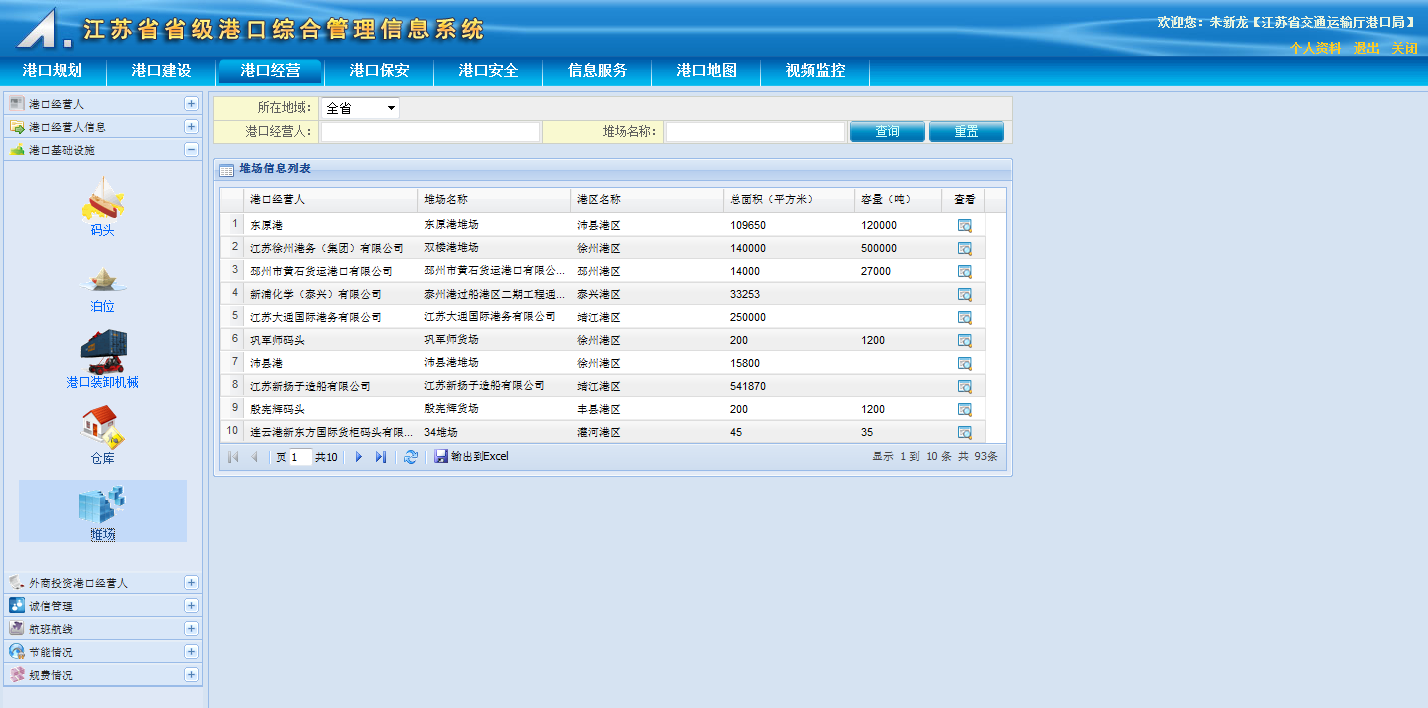Jump to last page of yard list
Screen dimensions: 1428x708
[381, 457]
